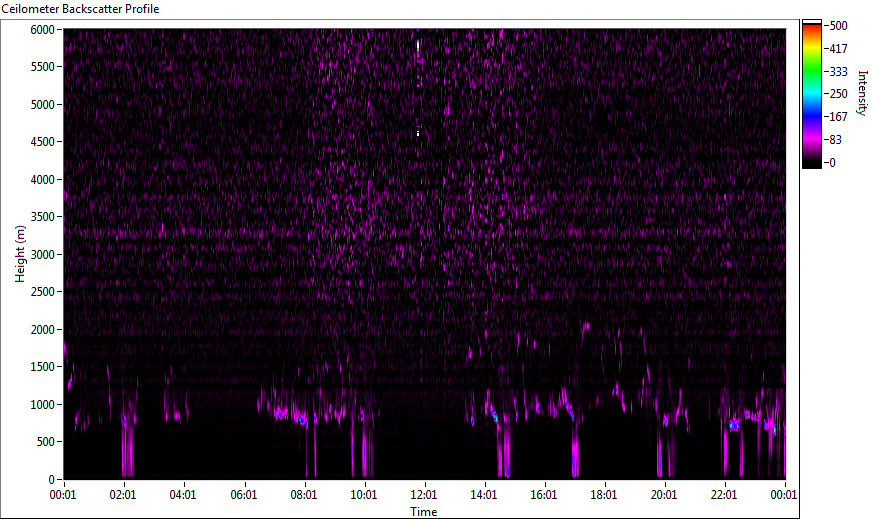Click the 14:01 time axis label
The image size is (872, 519).
pos(484,495)
